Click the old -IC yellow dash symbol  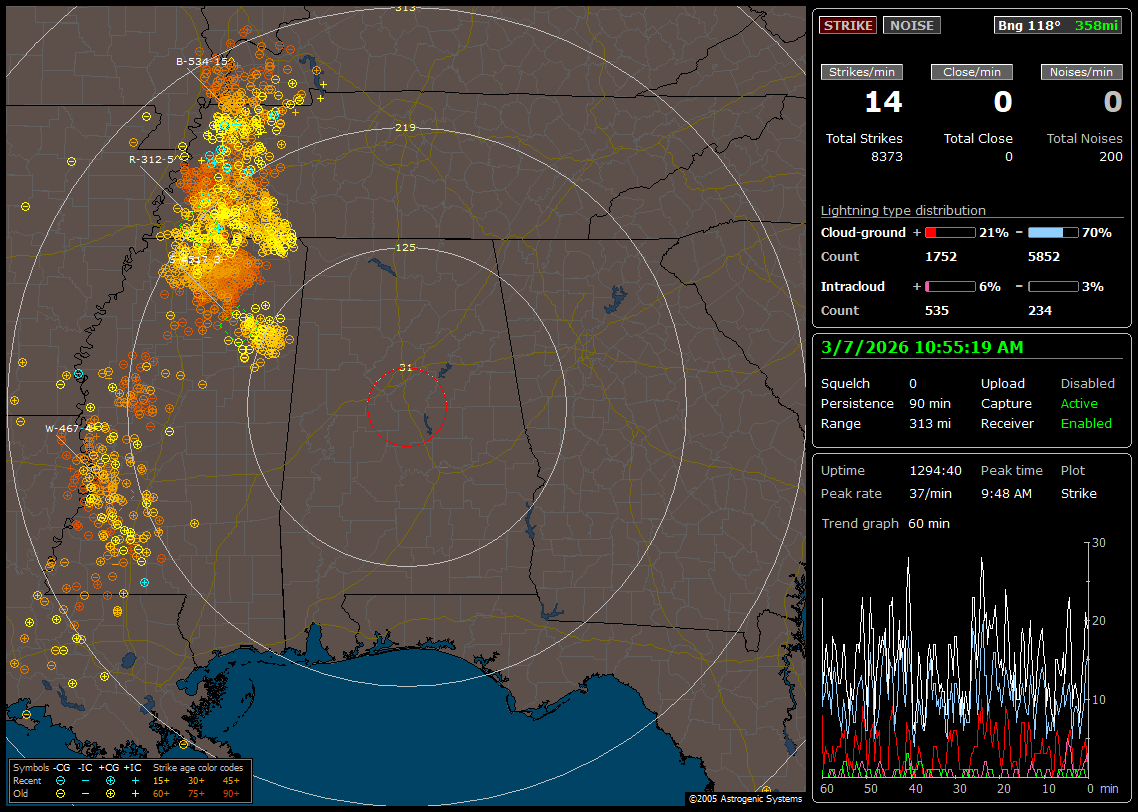point(86,793)
